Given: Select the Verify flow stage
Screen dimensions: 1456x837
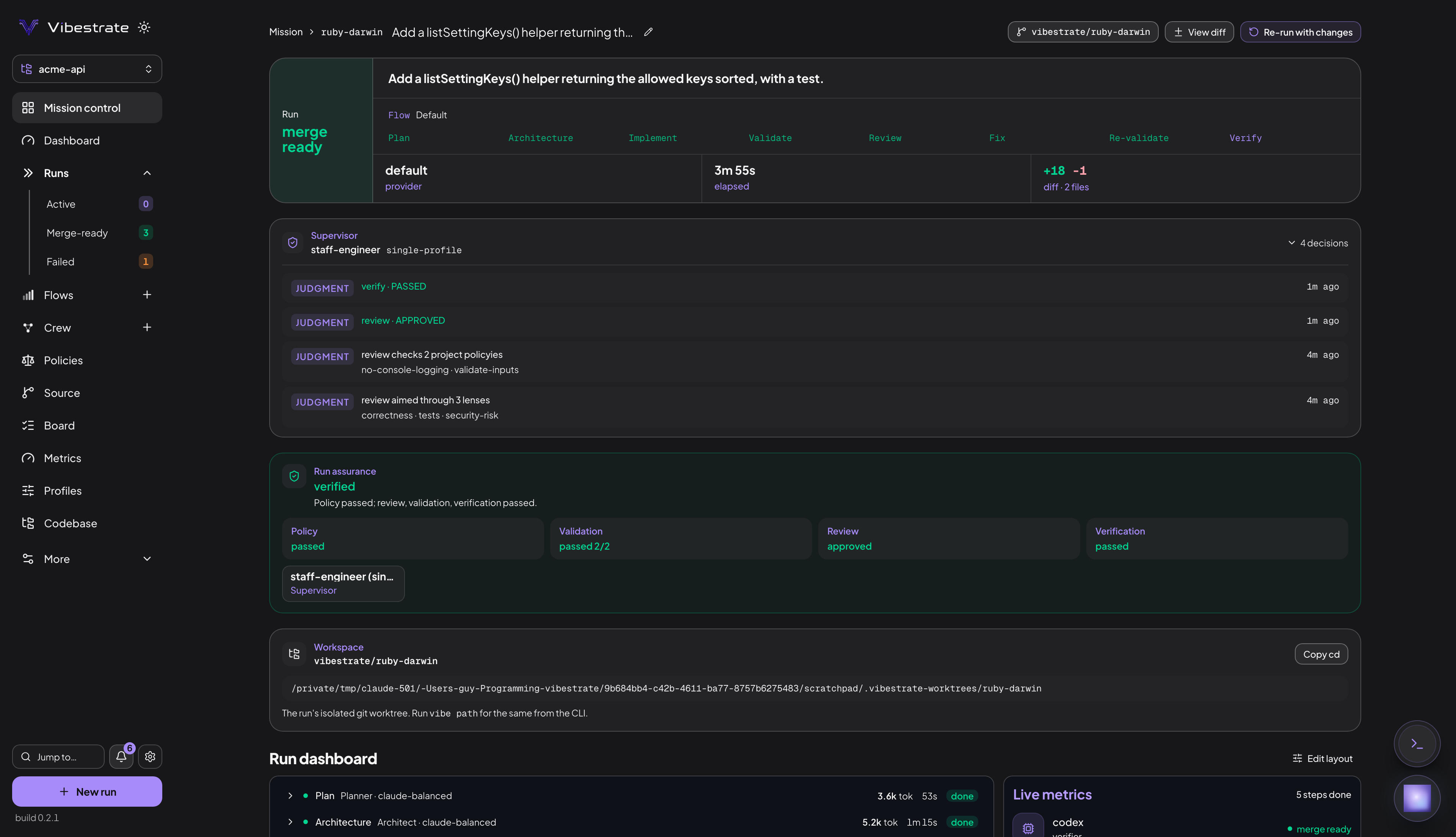Looking at the screenshot, I should tap(1246, 138).
